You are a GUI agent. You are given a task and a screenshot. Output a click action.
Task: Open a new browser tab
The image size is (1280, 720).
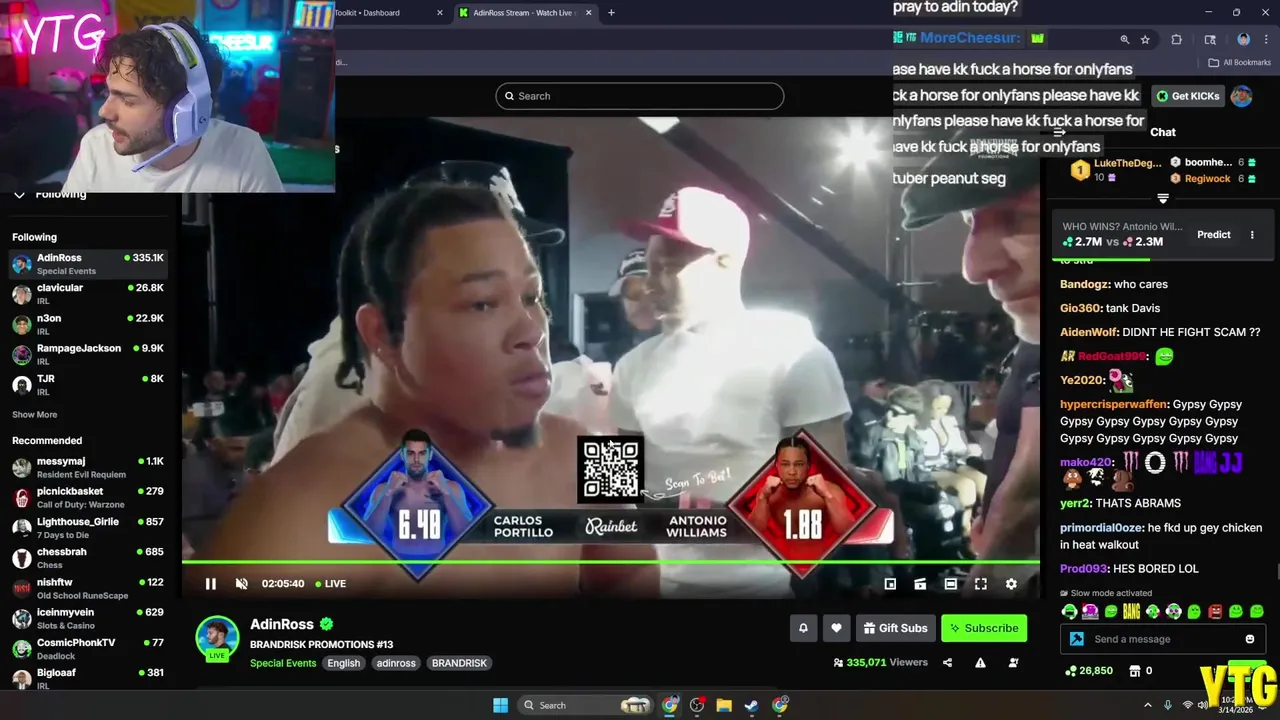pos(611,13)
